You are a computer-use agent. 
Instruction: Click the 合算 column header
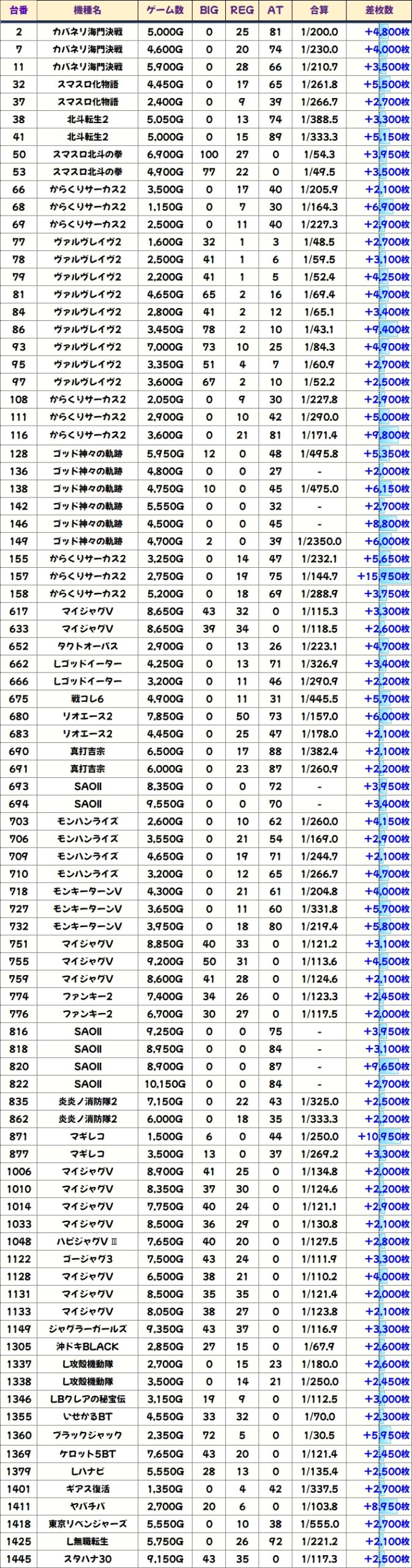pos(320,10)
